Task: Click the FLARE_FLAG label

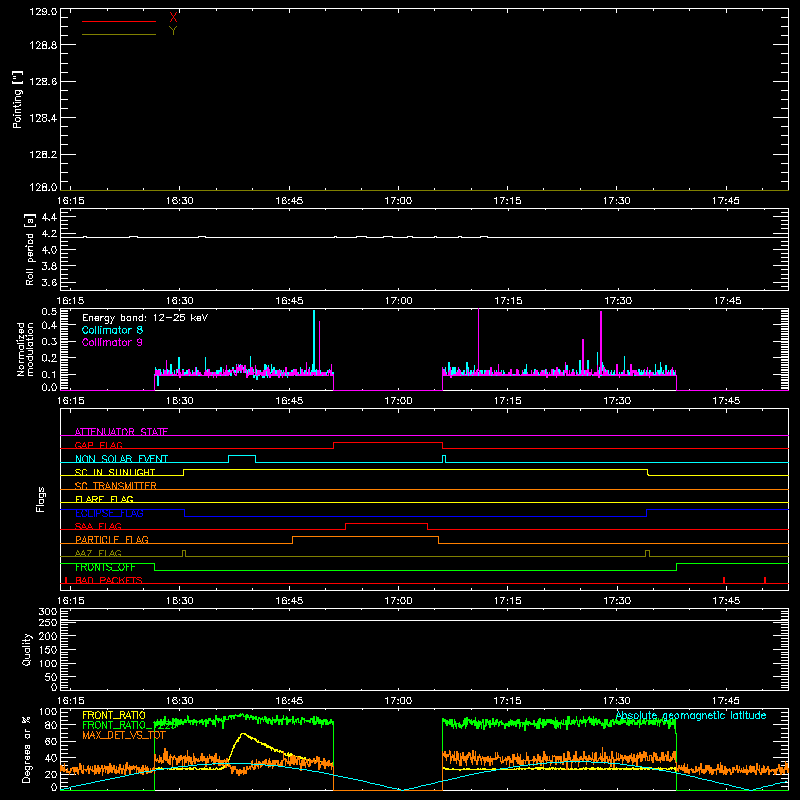Action: [104, 499]
